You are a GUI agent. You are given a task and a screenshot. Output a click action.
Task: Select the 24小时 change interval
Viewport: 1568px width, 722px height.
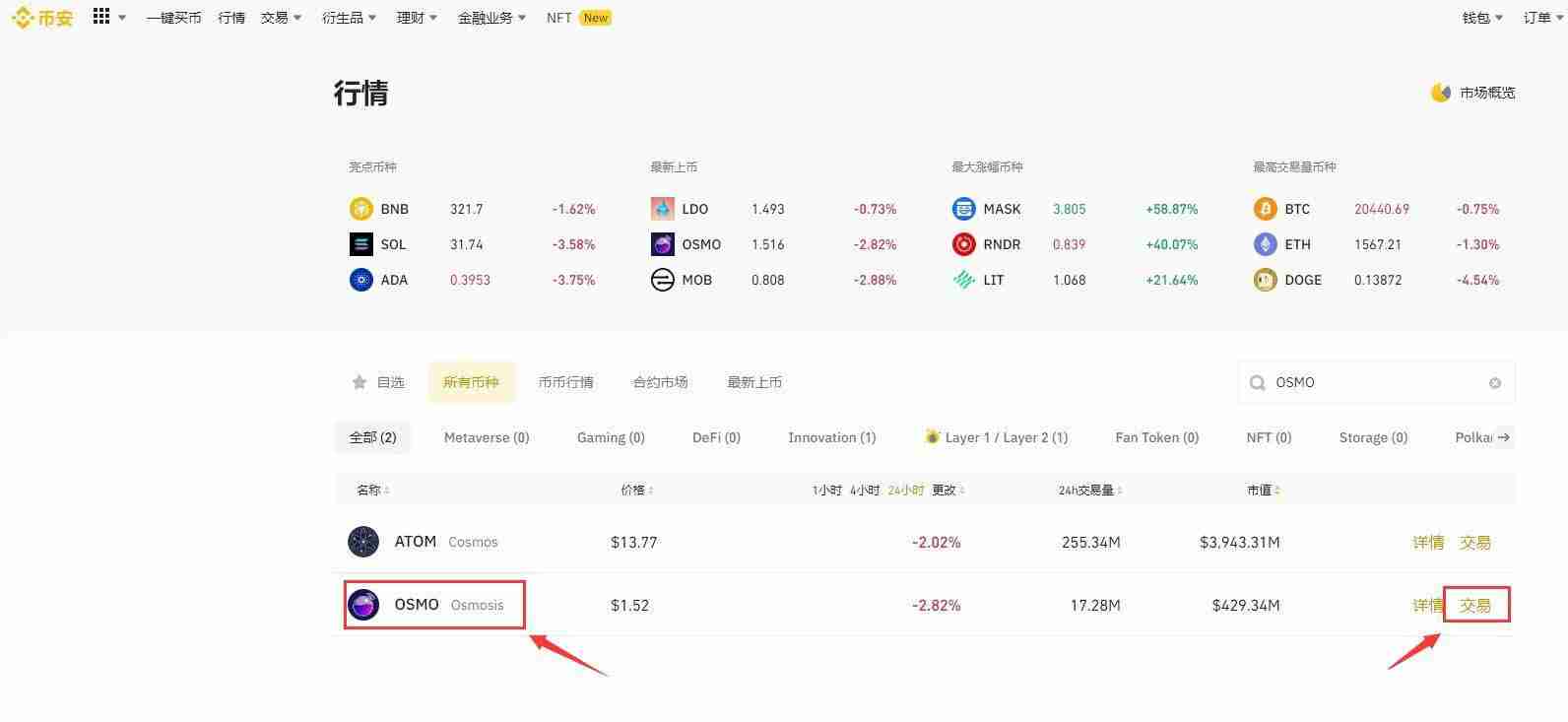tap(905, 491)
